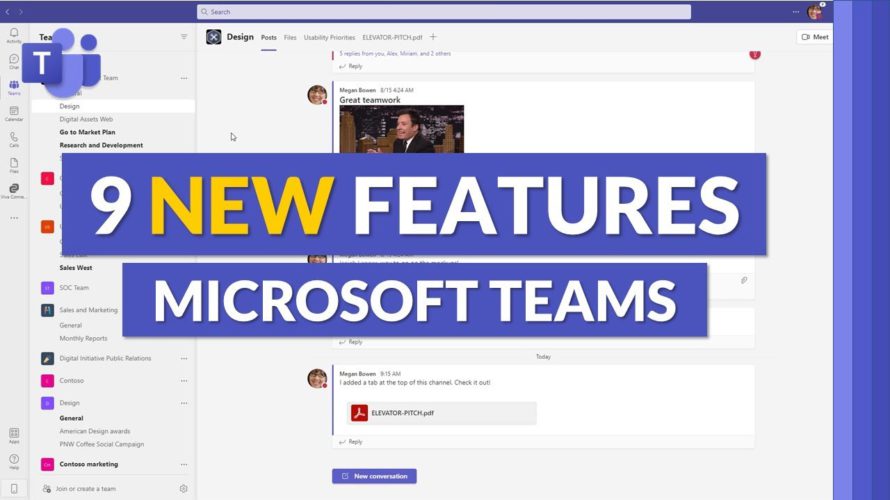Open the Digital Assets Web channel
This screenshot has width=890, height=500.
click(86, 119)
